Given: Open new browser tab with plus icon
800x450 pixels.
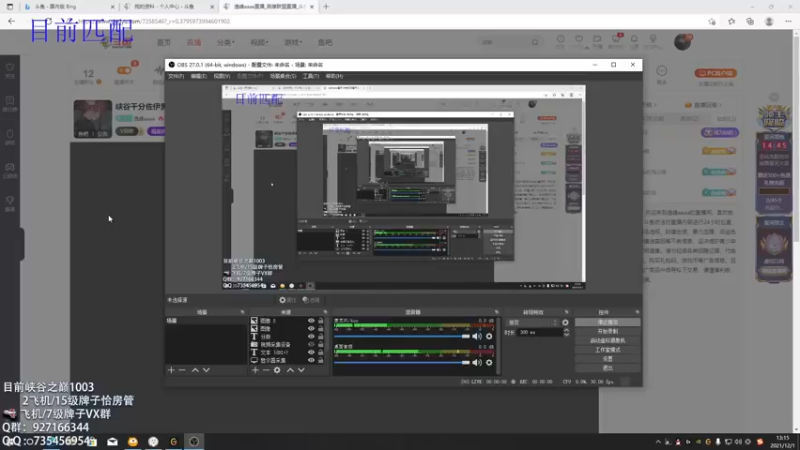Looking at the screenshot, I should 326,7.
